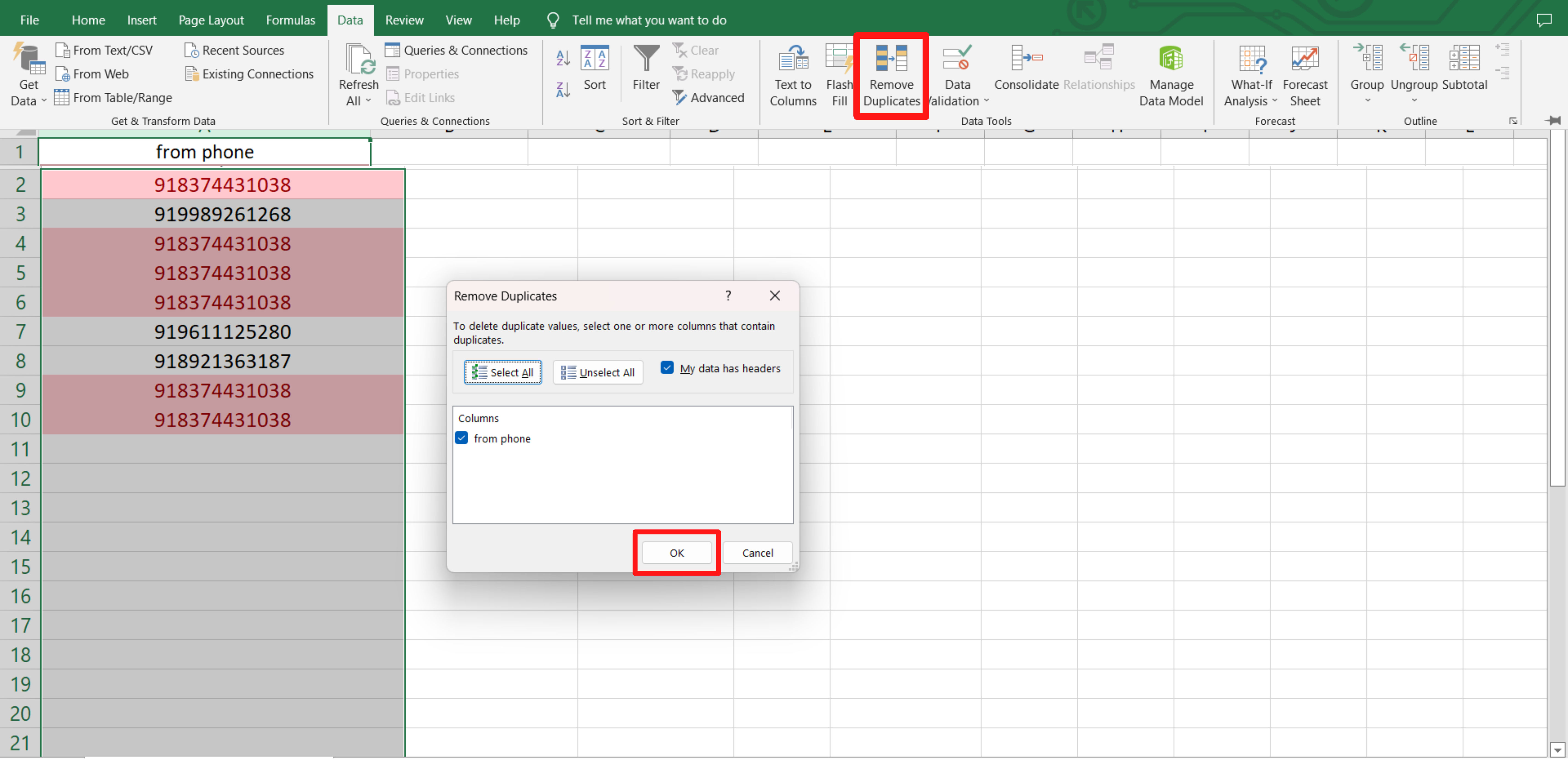The height and width of the screenshot is (765, 1568).
Task: Switch to the Review tab
Action: click(404, 20)
